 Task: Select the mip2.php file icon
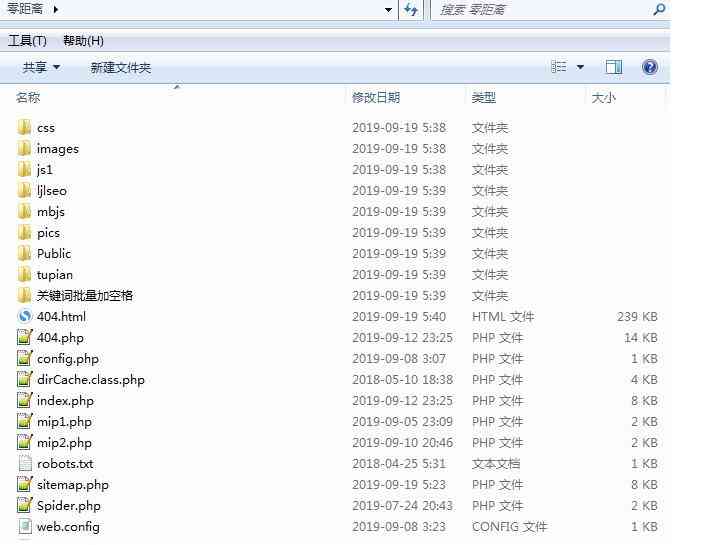coord(25,442)
